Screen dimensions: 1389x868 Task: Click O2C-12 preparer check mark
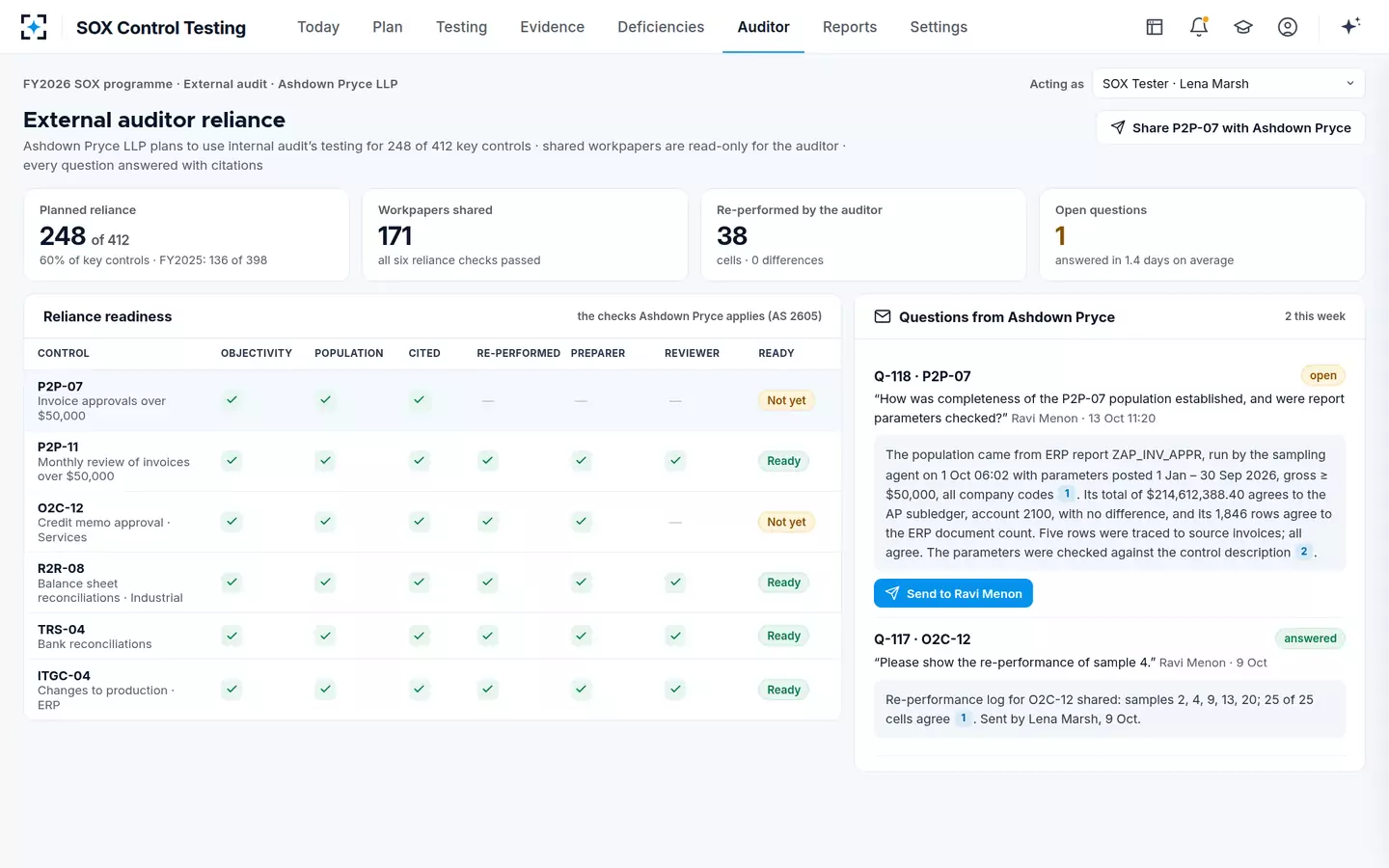582,522
